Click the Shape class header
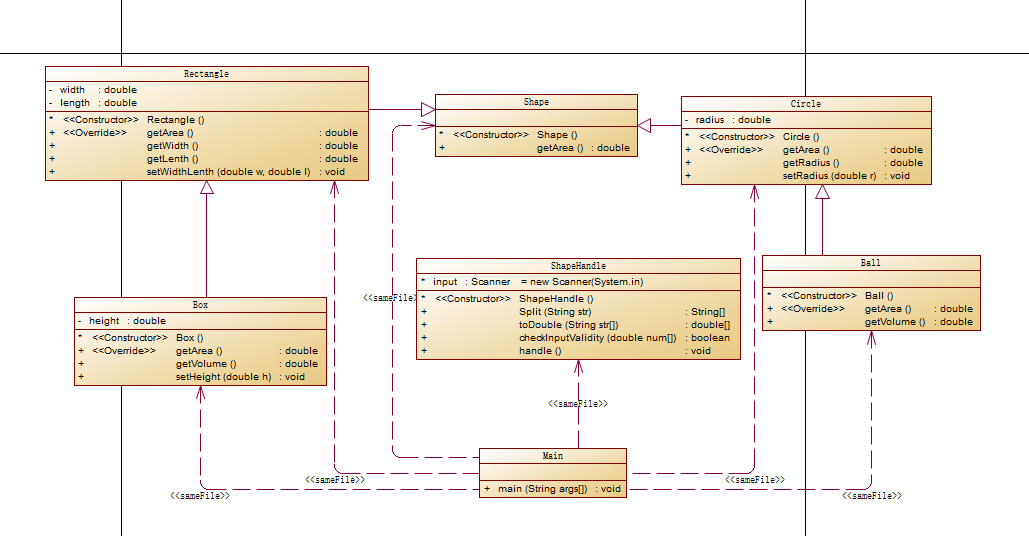 click(536, 102)
